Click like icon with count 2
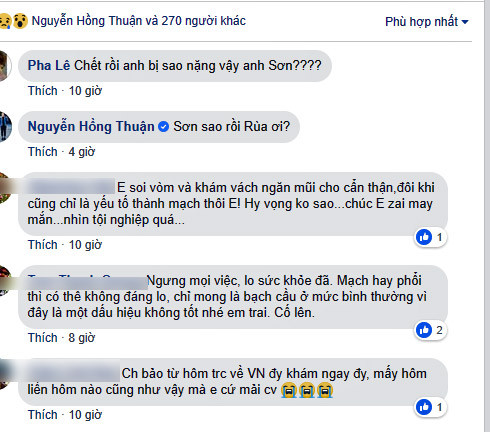The width and height of the screenshot is (490, 432). pyautogui.click(x=424, y=330)
